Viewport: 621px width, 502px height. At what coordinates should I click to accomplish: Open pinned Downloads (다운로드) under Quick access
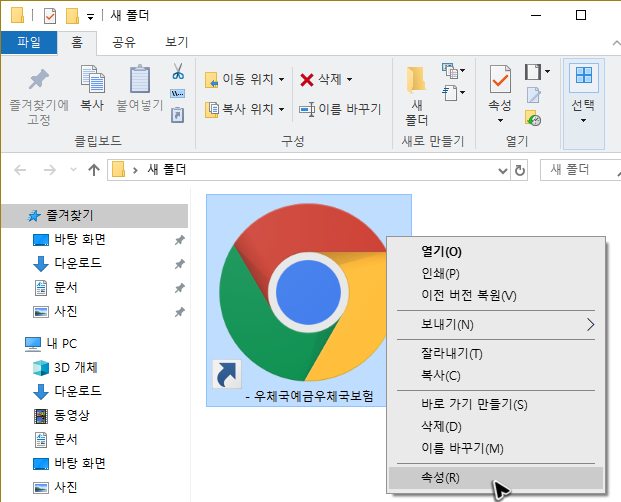[78, 263]
